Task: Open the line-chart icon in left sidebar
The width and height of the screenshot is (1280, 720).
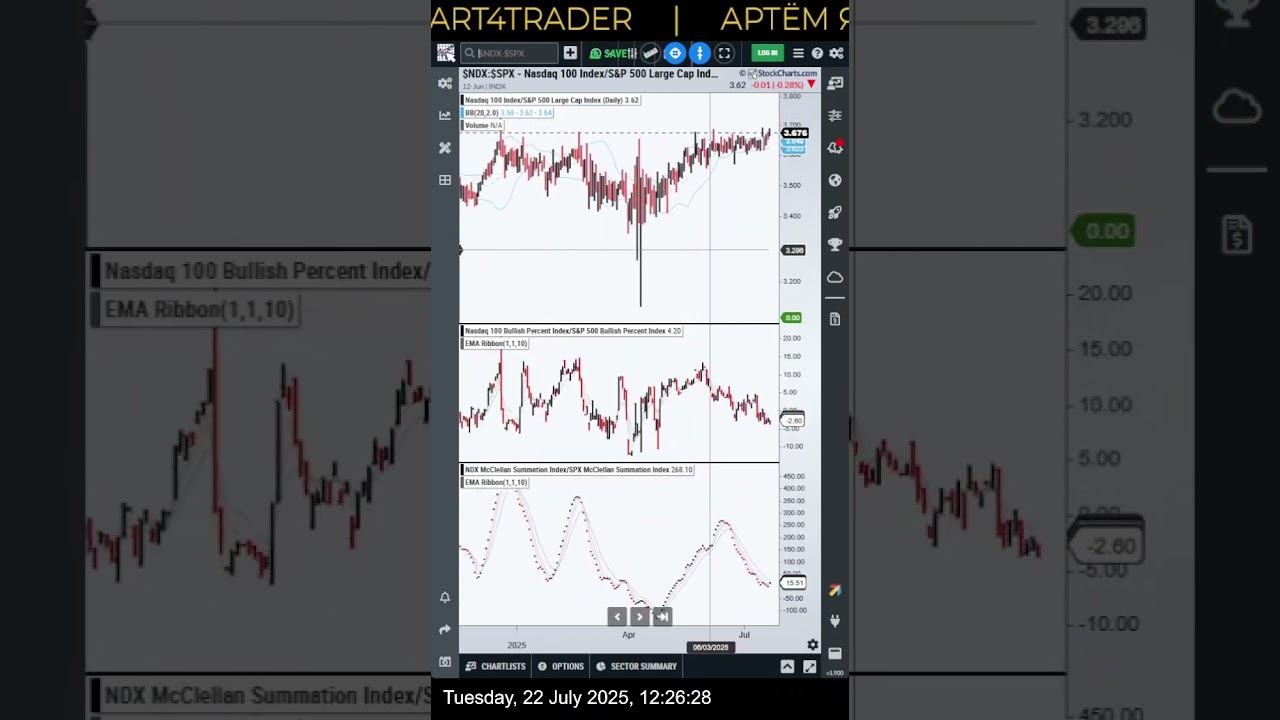Action: tap(445, 115)
